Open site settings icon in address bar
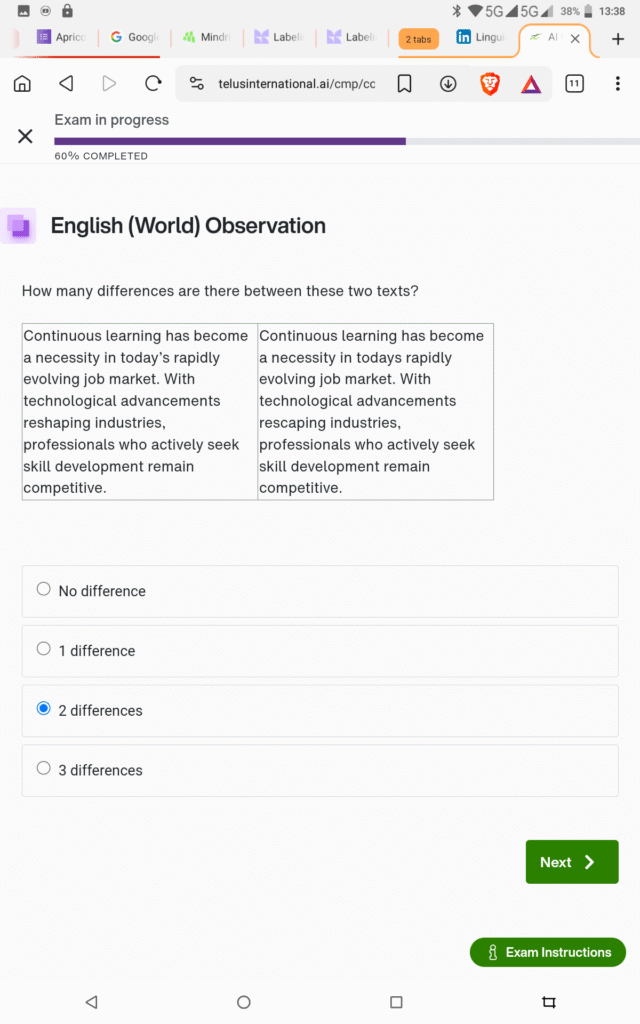Image resolution: width=640 pixels, height=1024 pixels. point(196,84)
